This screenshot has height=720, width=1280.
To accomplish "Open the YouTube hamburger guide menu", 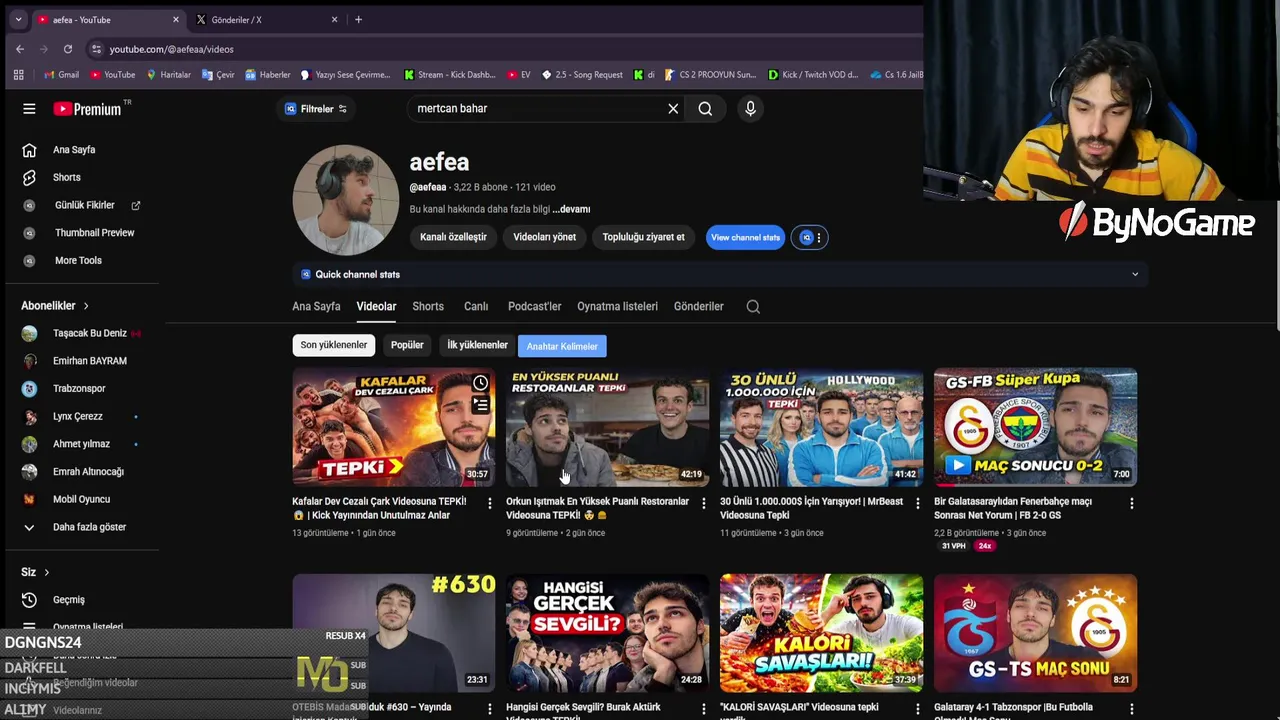I will [x=29, y=109].
